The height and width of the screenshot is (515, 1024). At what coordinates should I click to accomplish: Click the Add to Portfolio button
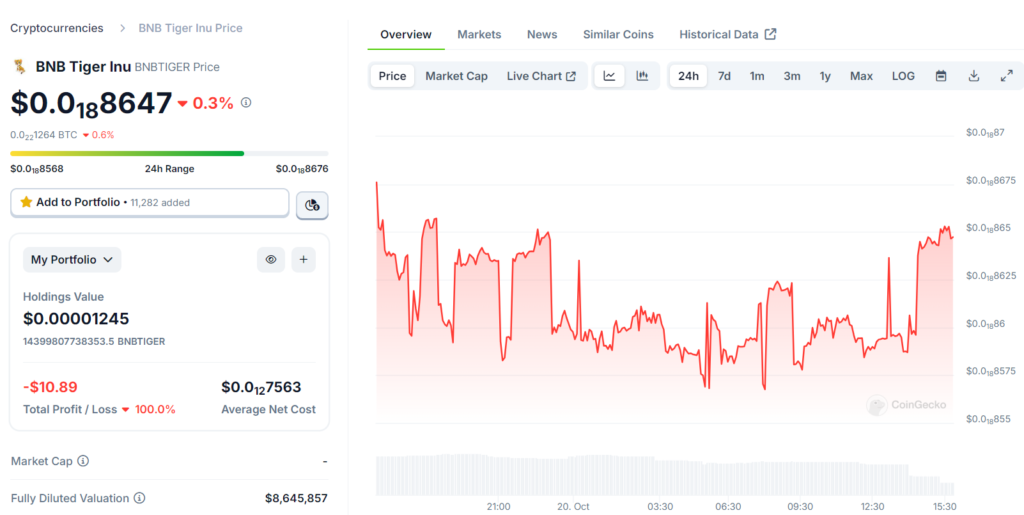[150, 203]
